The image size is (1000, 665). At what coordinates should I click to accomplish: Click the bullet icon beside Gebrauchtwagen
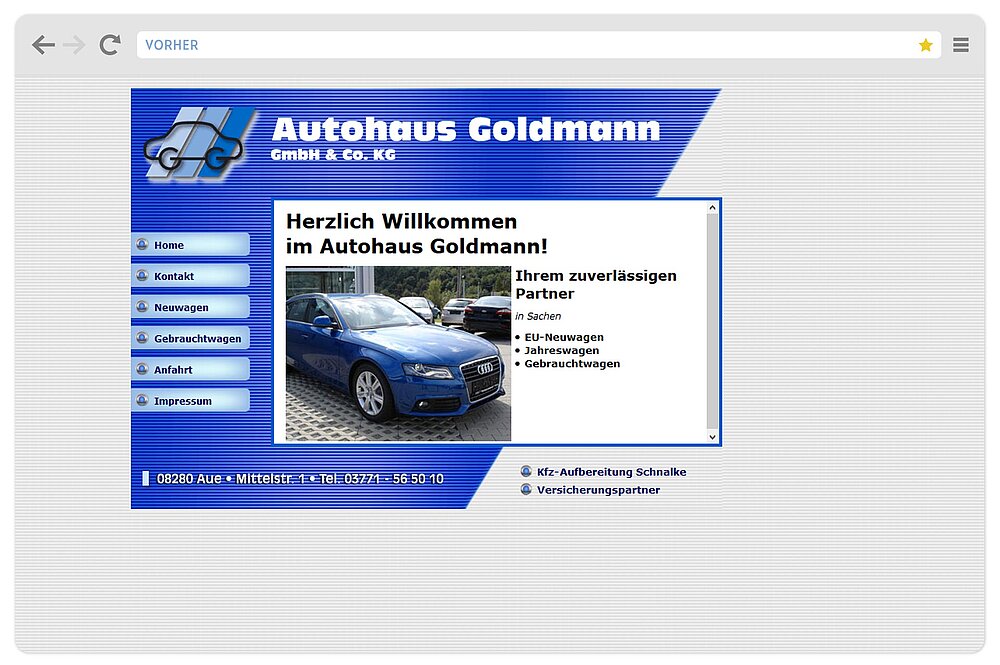coord(142,338)
